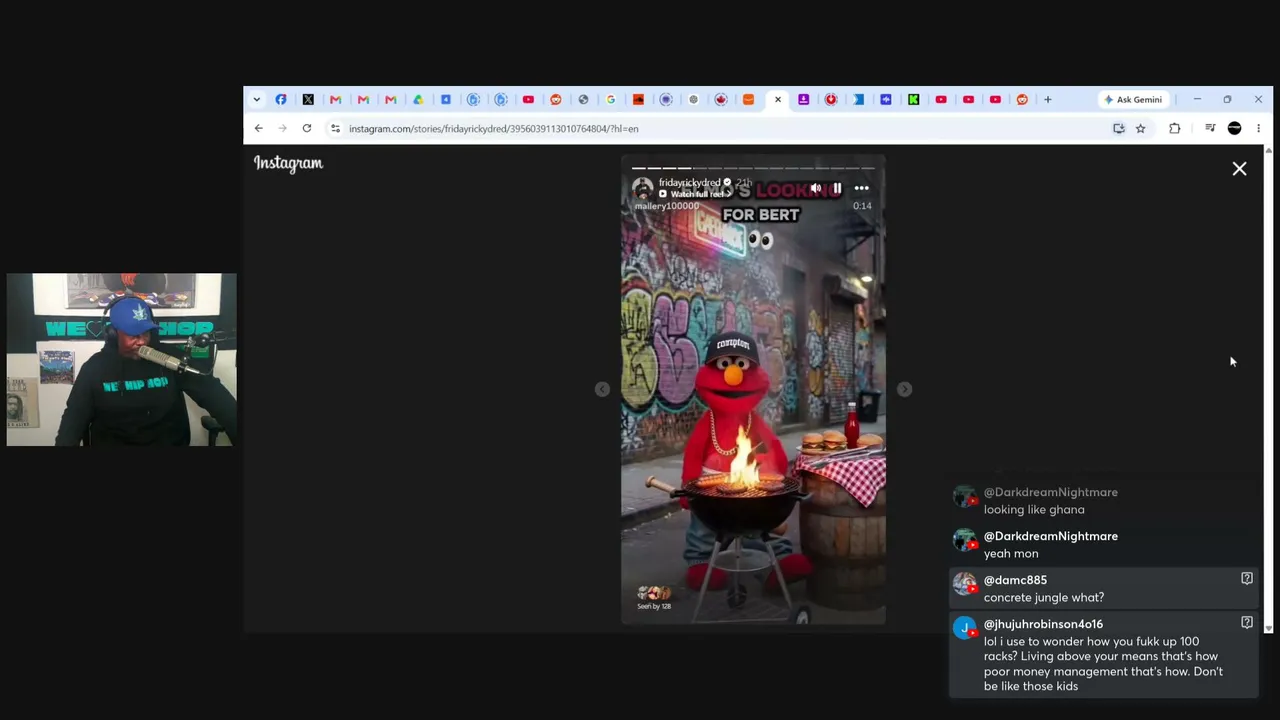
Task: Install the web app from the address bar
Action: (1119, 128)
